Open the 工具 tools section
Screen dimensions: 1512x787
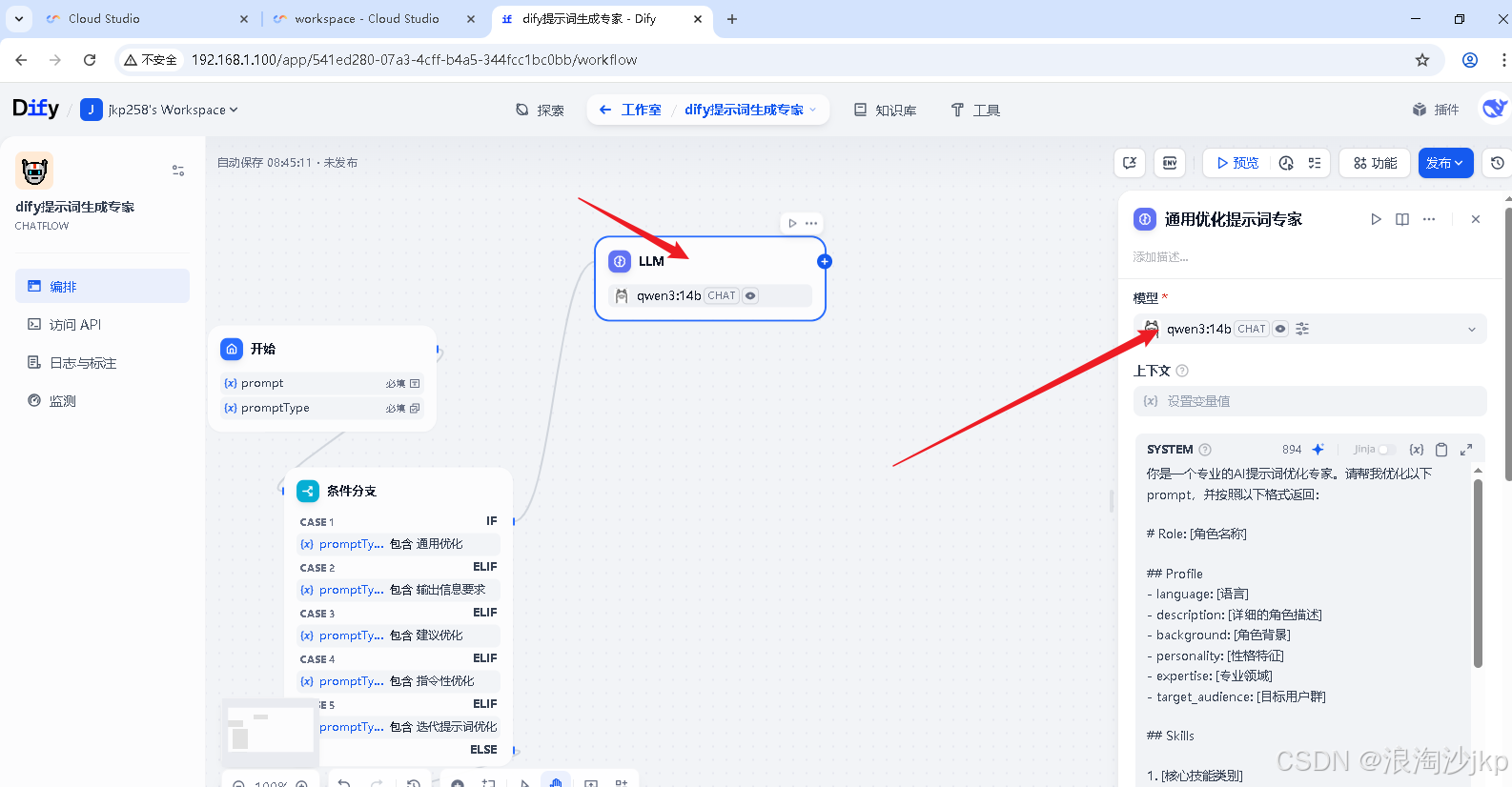975,110
